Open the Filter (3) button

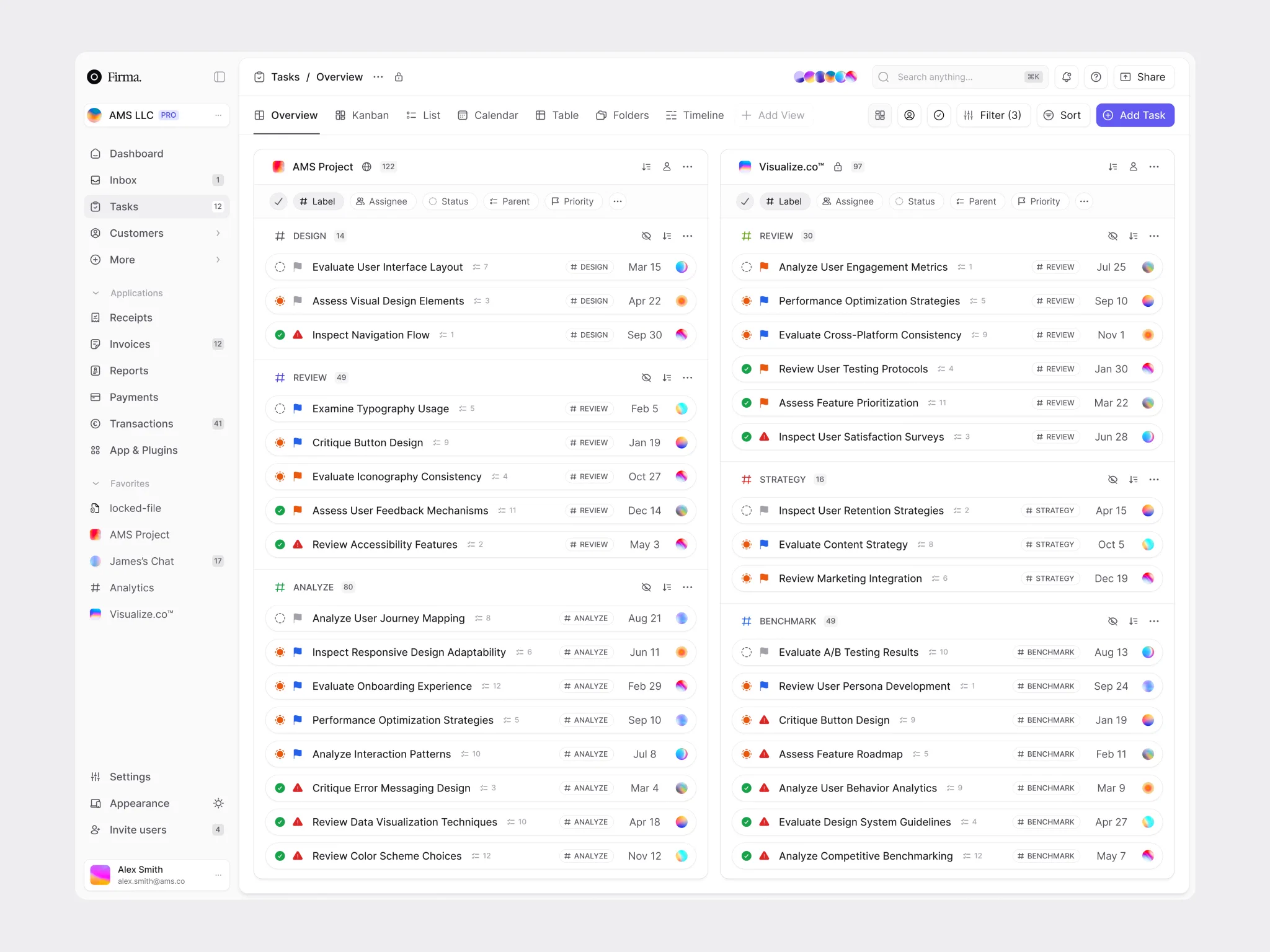[993, 115]
